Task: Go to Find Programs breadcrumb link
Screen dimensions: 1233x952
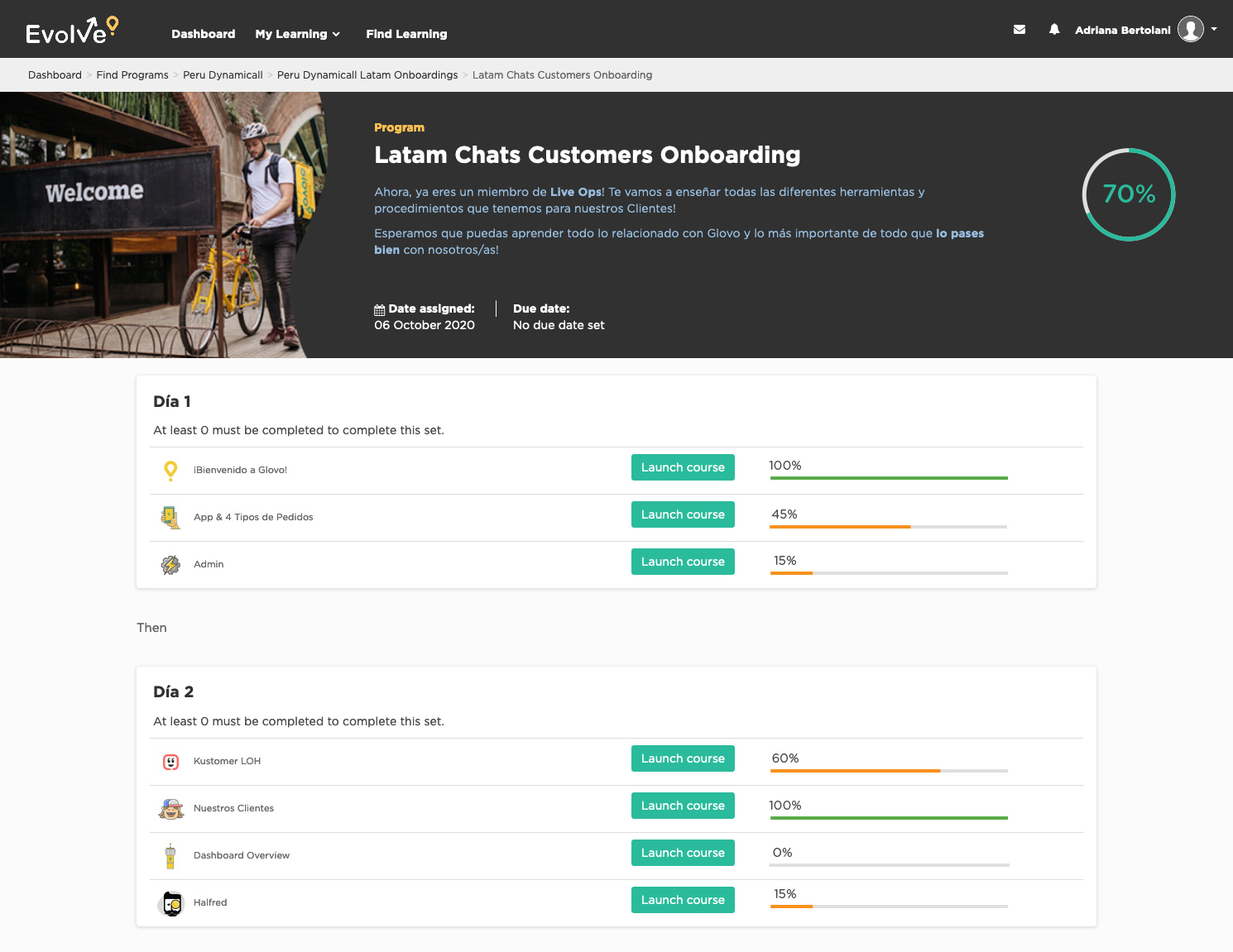Action: (132, 75)
